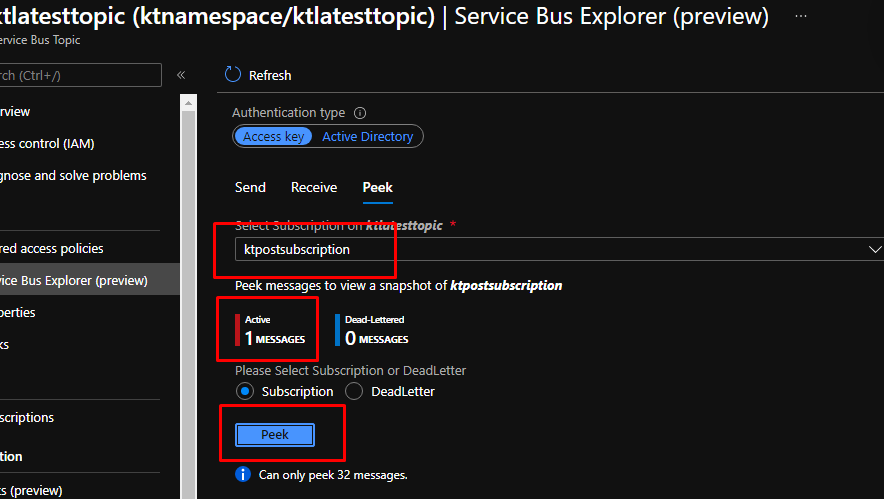The image size is (884, 499).
Task: Click the Refresh label
Action: tap(270, 75)
